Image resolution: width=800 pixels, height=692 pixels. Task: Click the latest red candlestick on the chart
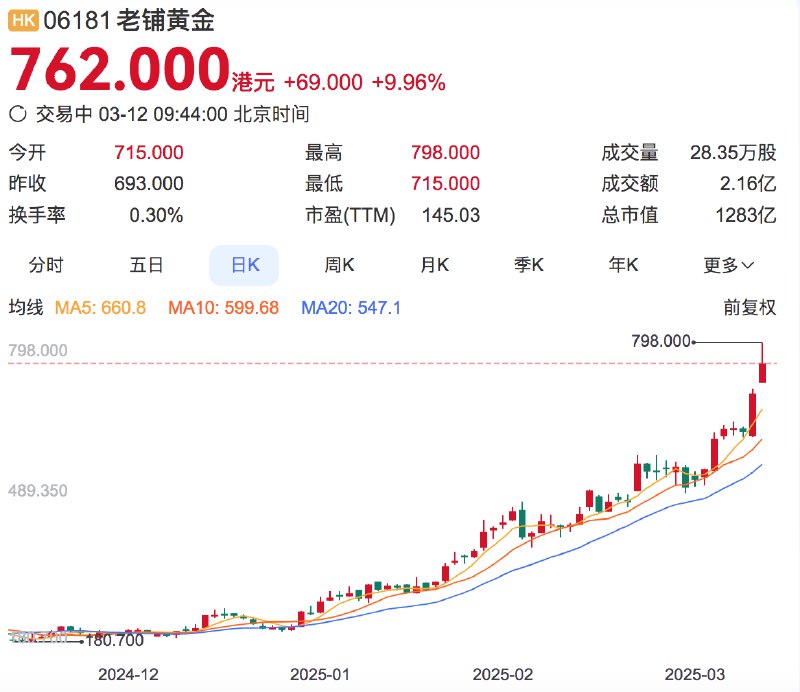click(762, 373)
